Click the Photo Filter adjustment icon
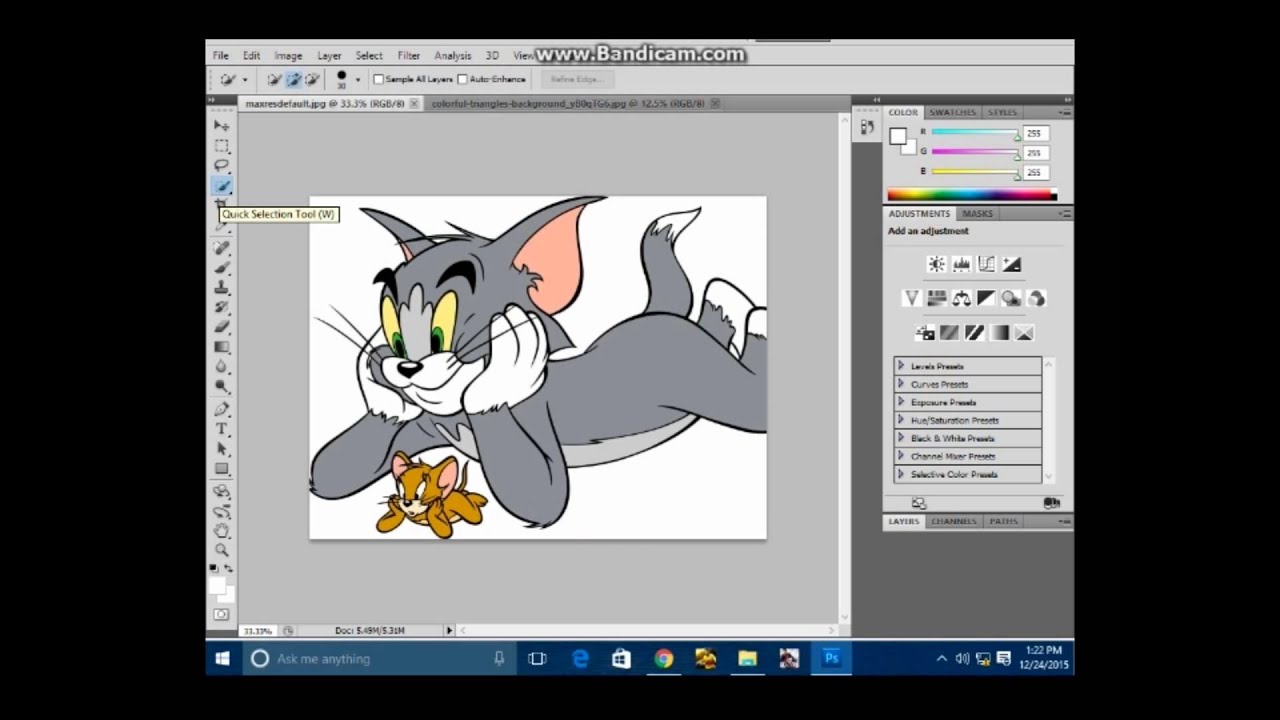 (1011, 298)
